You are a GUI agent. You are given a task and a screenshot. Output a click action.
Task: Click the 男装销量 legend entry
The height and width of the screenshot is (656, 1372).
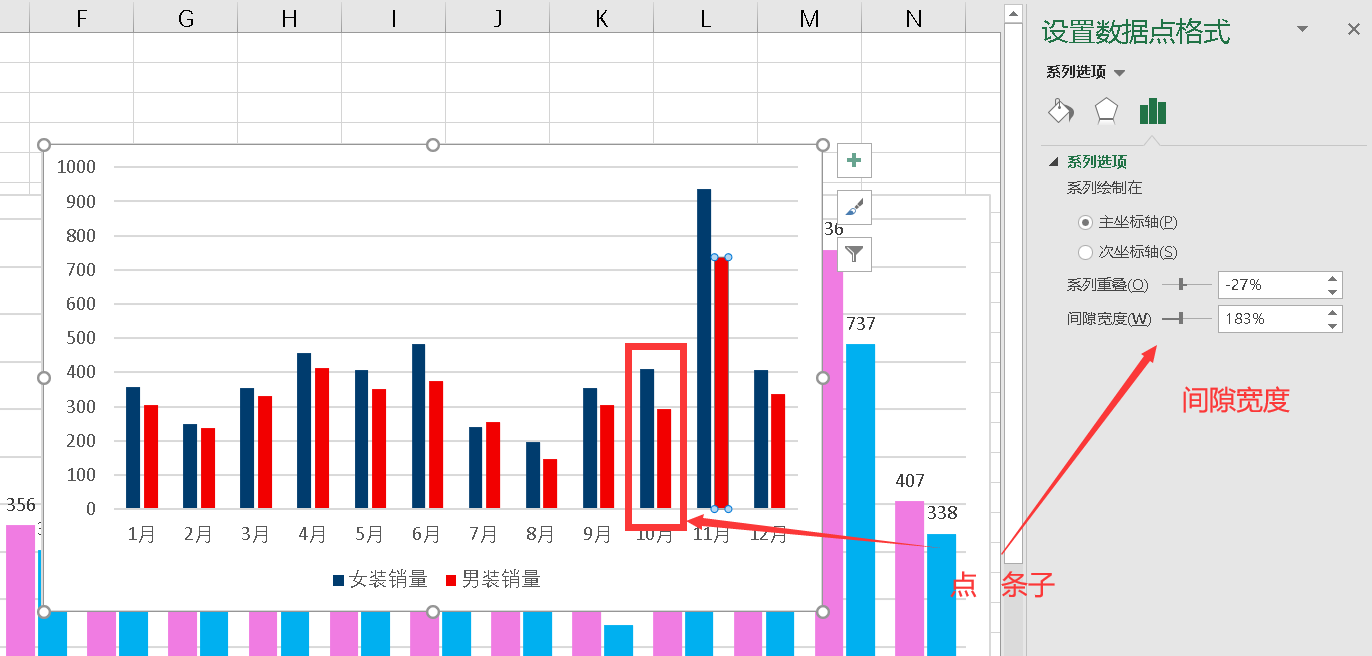pos(494,579)
